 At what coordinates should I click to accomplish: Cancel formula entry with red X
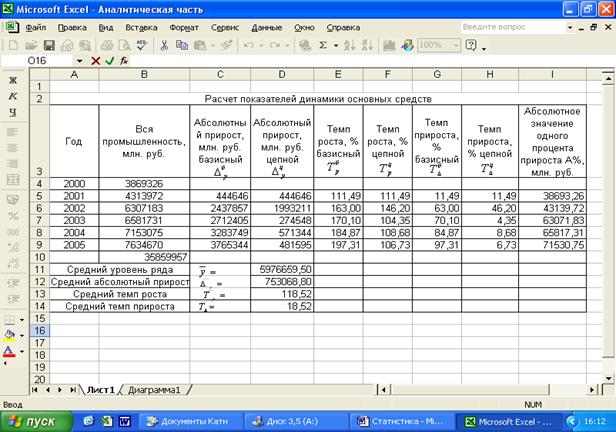96,61
